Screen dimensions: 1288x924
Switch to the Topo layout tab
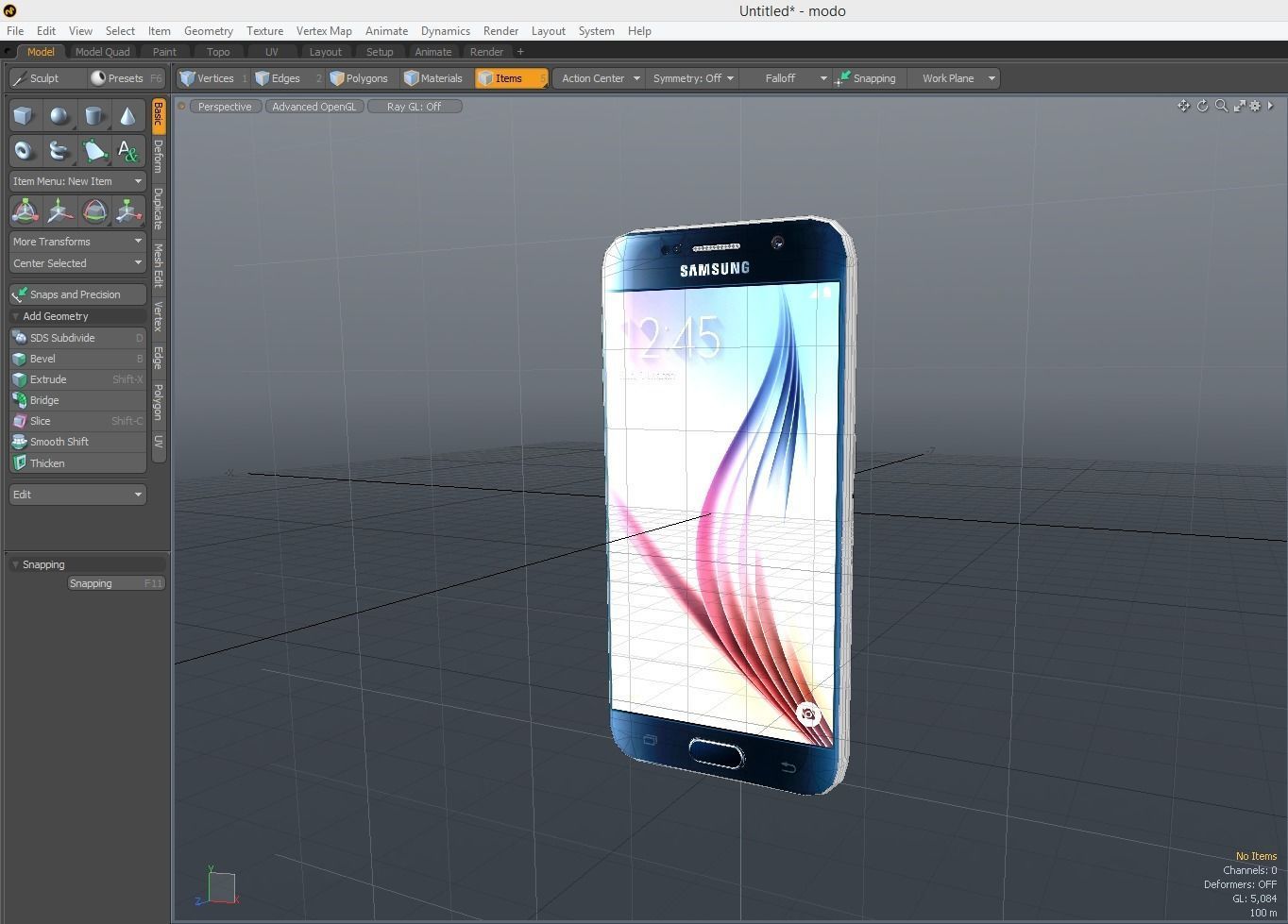coord(218,52)
